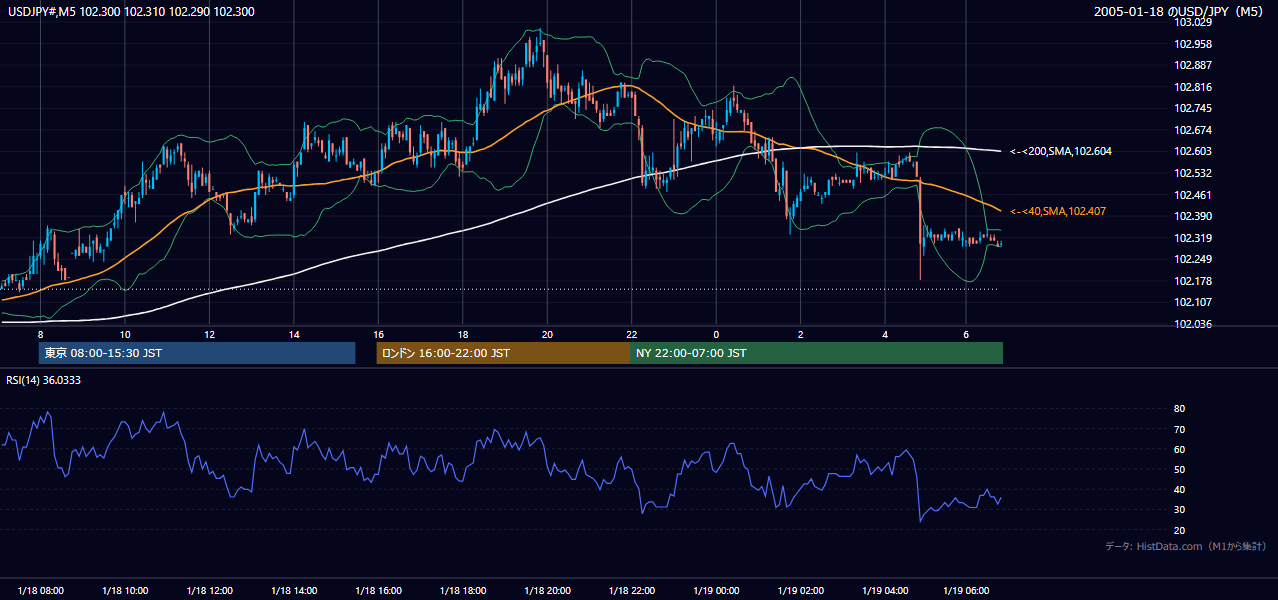Viewport: 1278px width, 600px height.
Task: Click the 1/18 12:00 time label
Action: (210, 591)
